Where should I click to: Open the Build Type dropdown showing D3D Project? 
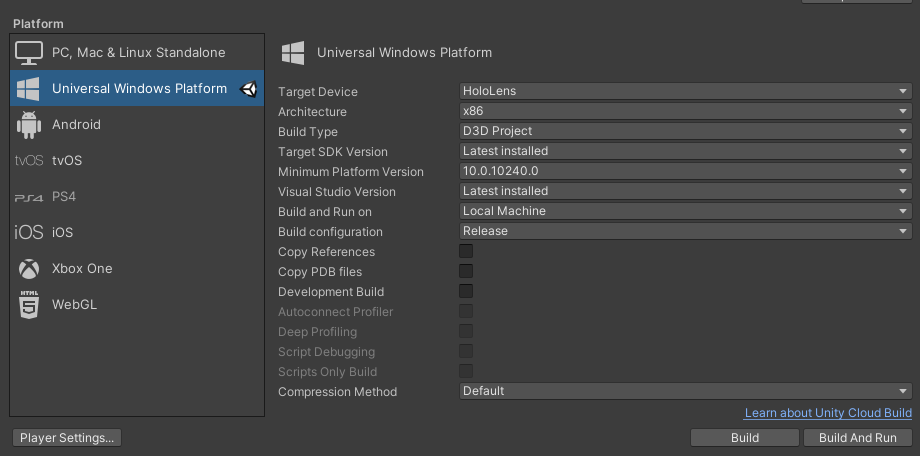coord(685,131)
